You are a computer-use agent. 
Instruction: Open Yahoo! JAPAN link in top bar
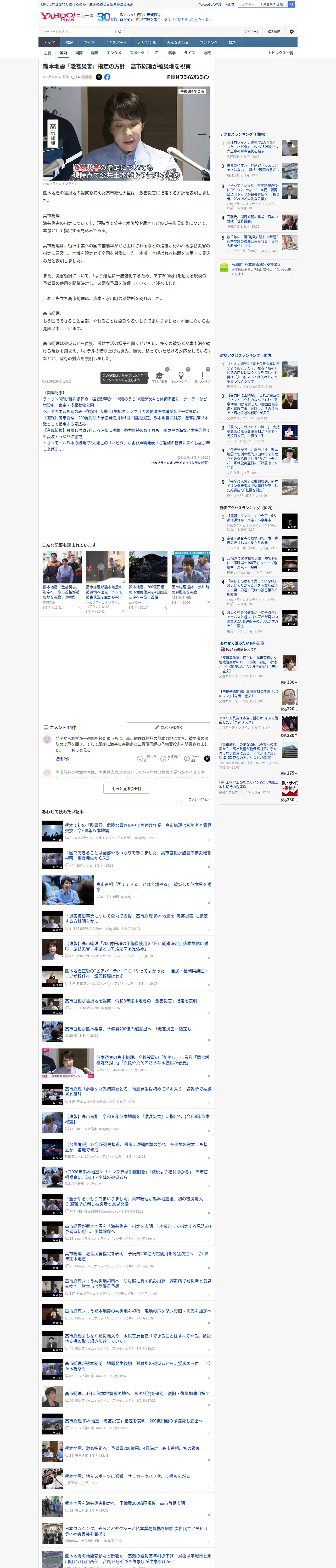(210, 4)
